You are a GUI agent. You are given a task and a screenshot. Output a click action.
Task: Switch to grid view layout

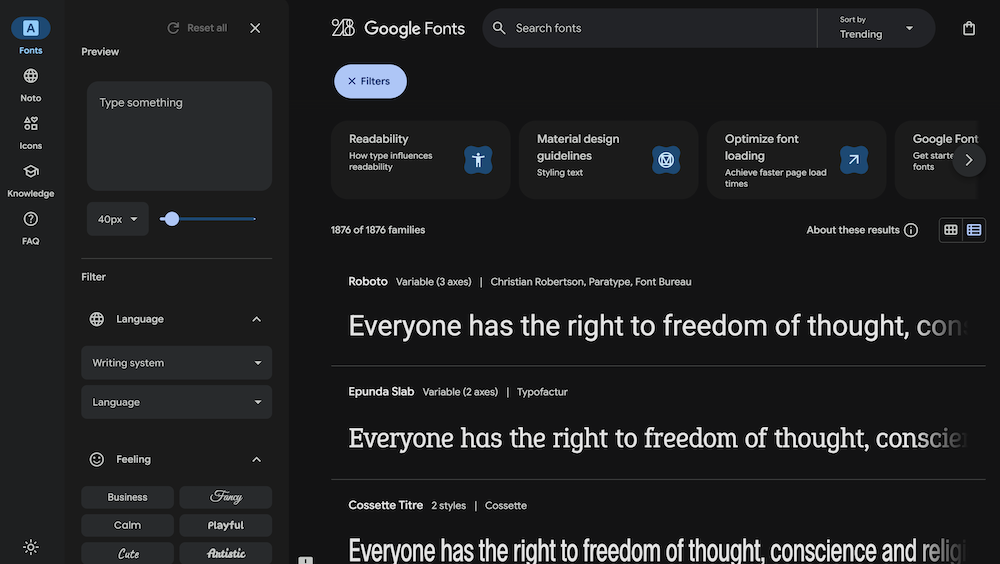pos(951,230)
